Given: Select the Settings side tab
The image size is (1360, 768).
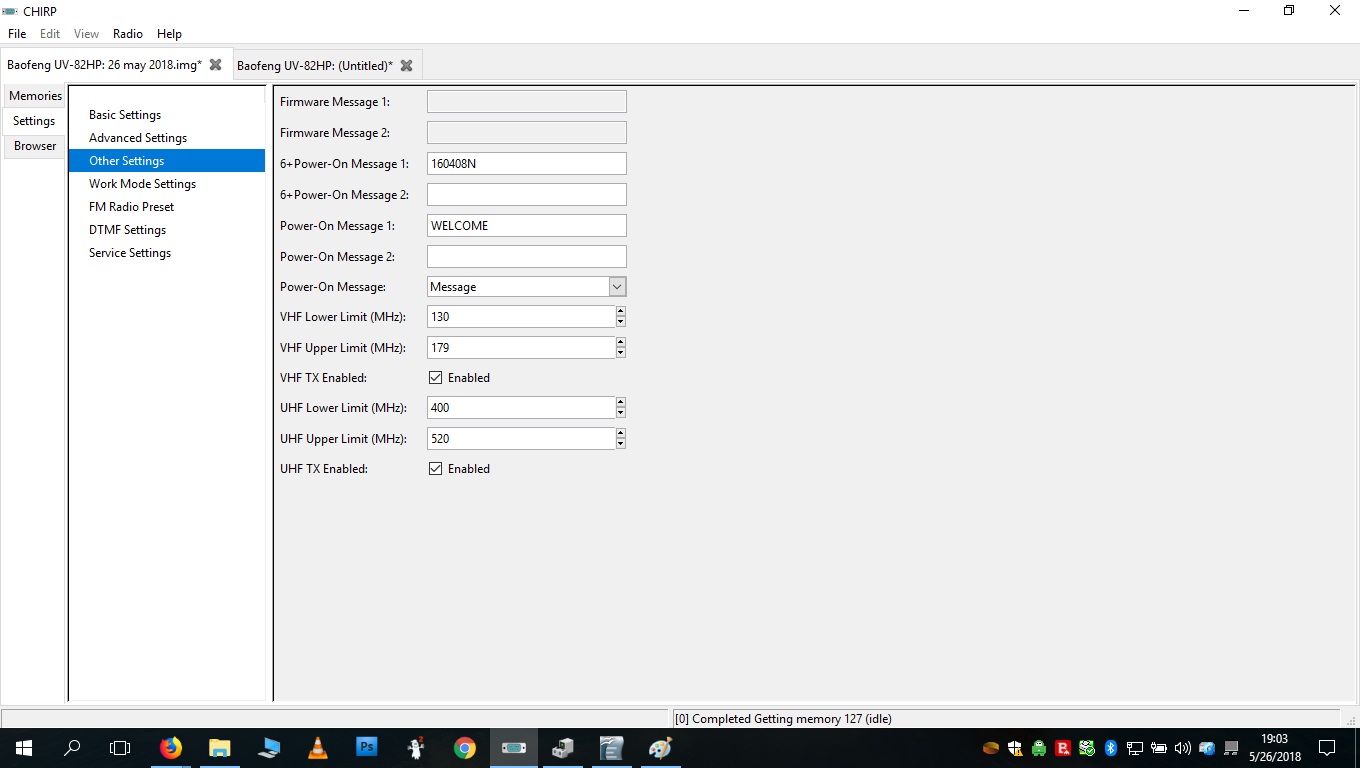Looking at the screenshot, I should coord(34,121).
